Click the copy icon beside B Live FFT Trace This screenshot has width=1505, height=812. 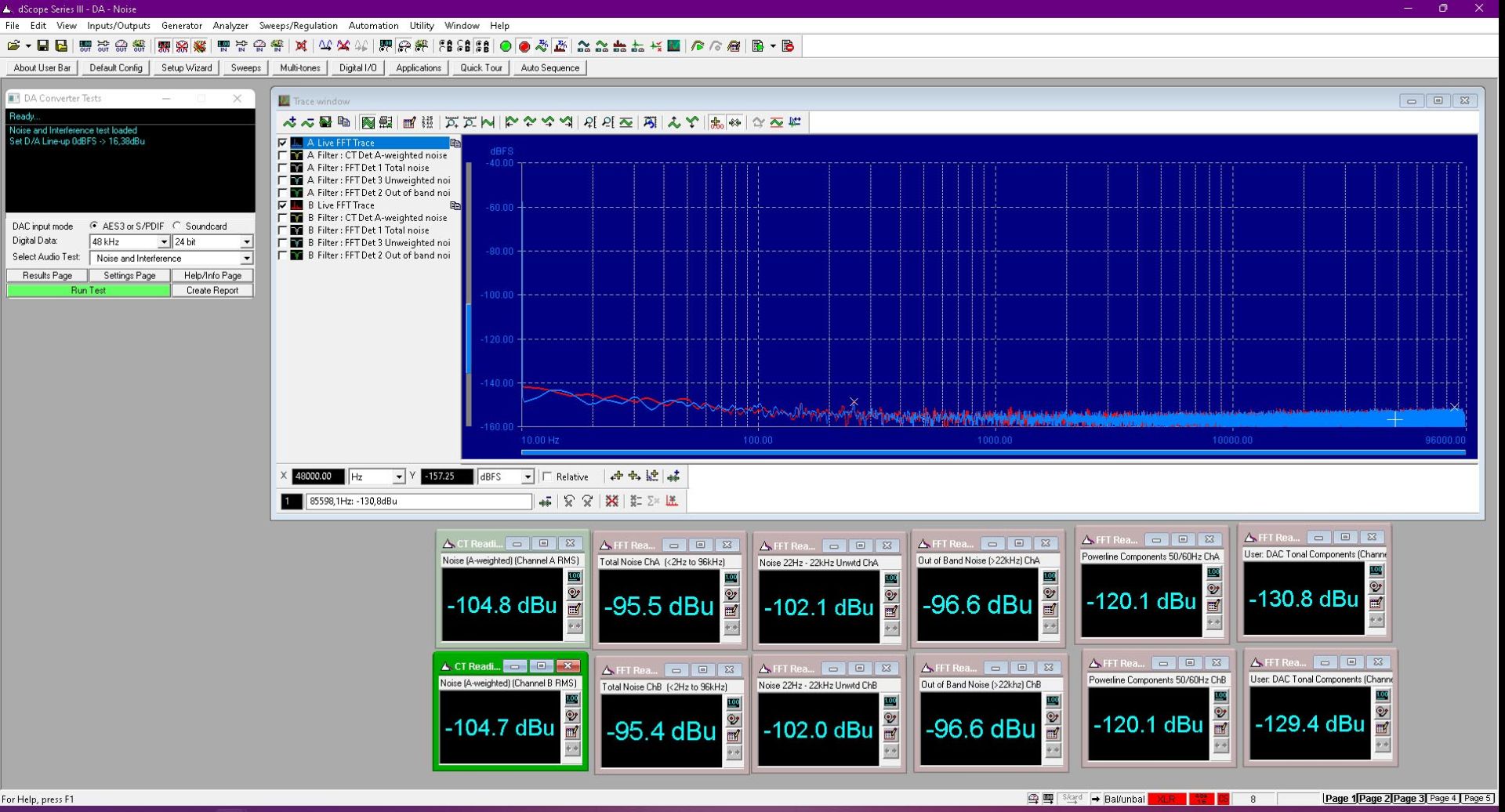coord(455,205)
